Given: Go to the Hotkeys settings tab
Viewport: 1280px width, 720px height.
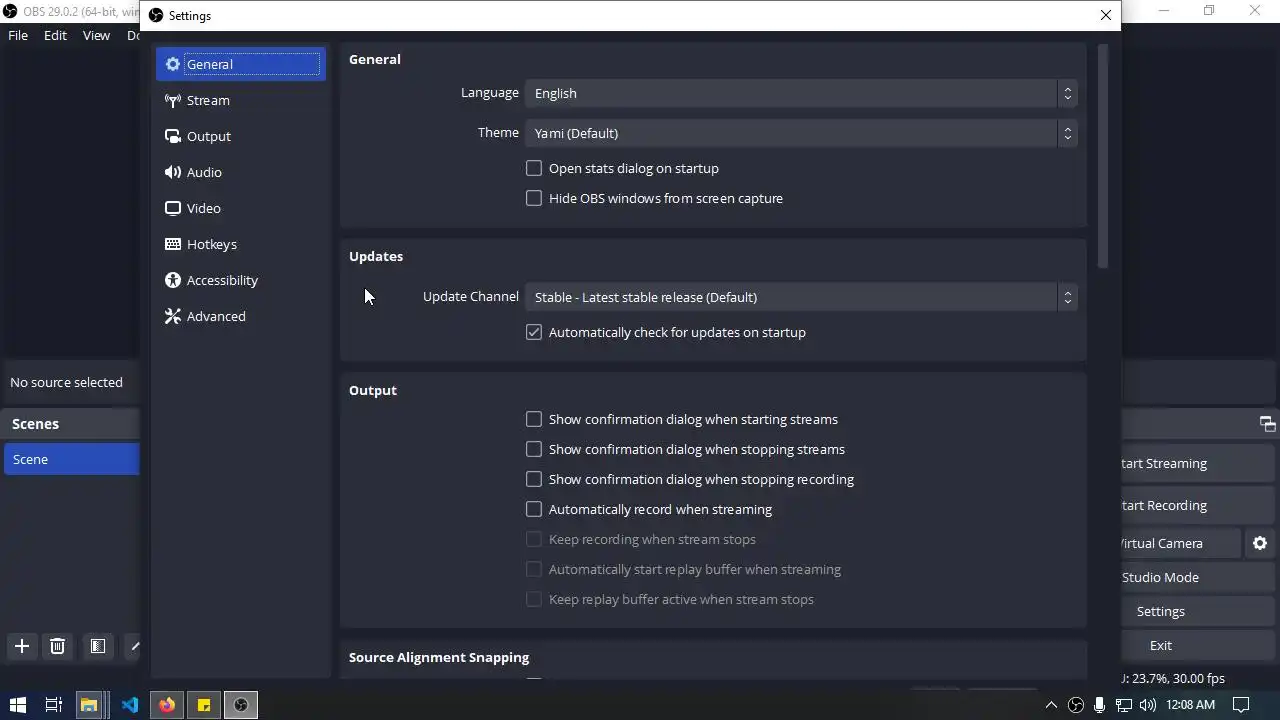Looking at the screenshot, I should (211, 244).
